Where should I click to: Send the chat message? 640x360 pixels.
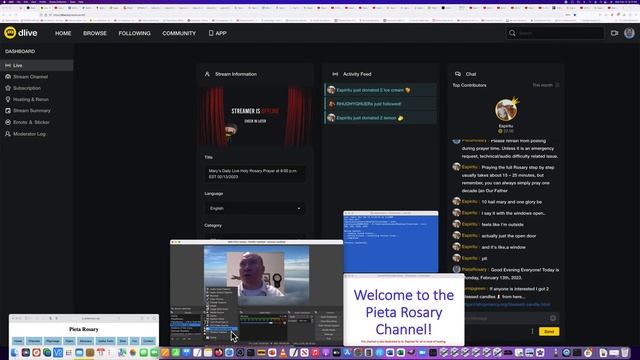click(549, 331)
